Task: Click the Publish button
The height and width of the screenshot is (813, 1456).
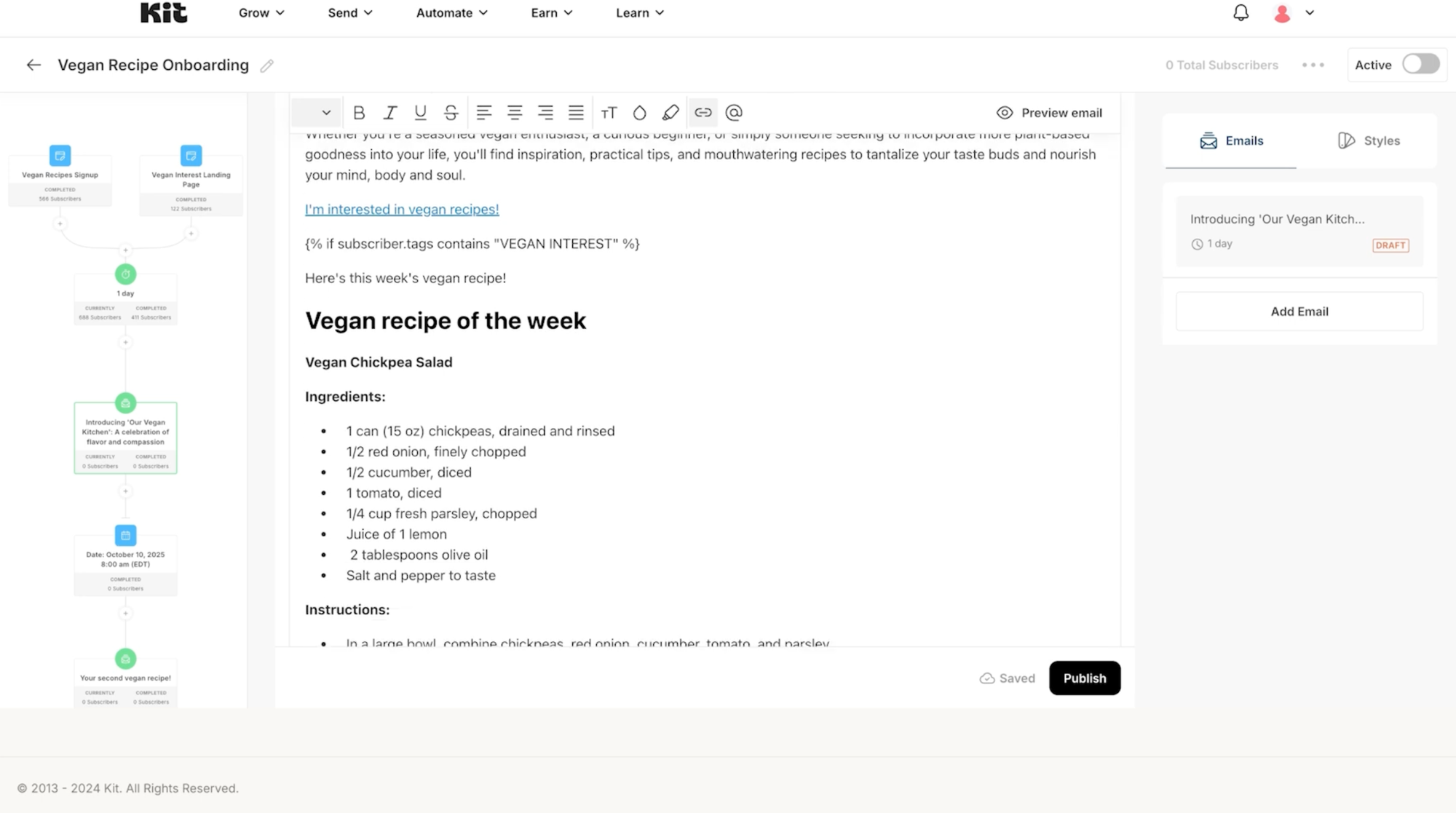Action: click(1085, 677)
